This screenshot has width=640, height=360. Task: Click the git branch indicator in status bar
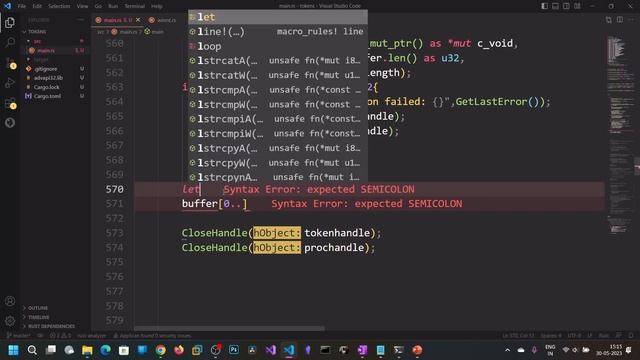click(x=18, y=336)
